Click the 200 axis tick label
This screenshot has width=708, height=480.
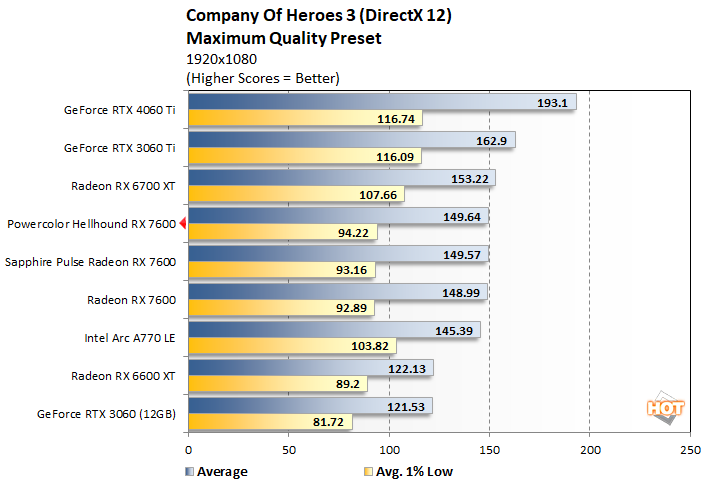(590, 450)
